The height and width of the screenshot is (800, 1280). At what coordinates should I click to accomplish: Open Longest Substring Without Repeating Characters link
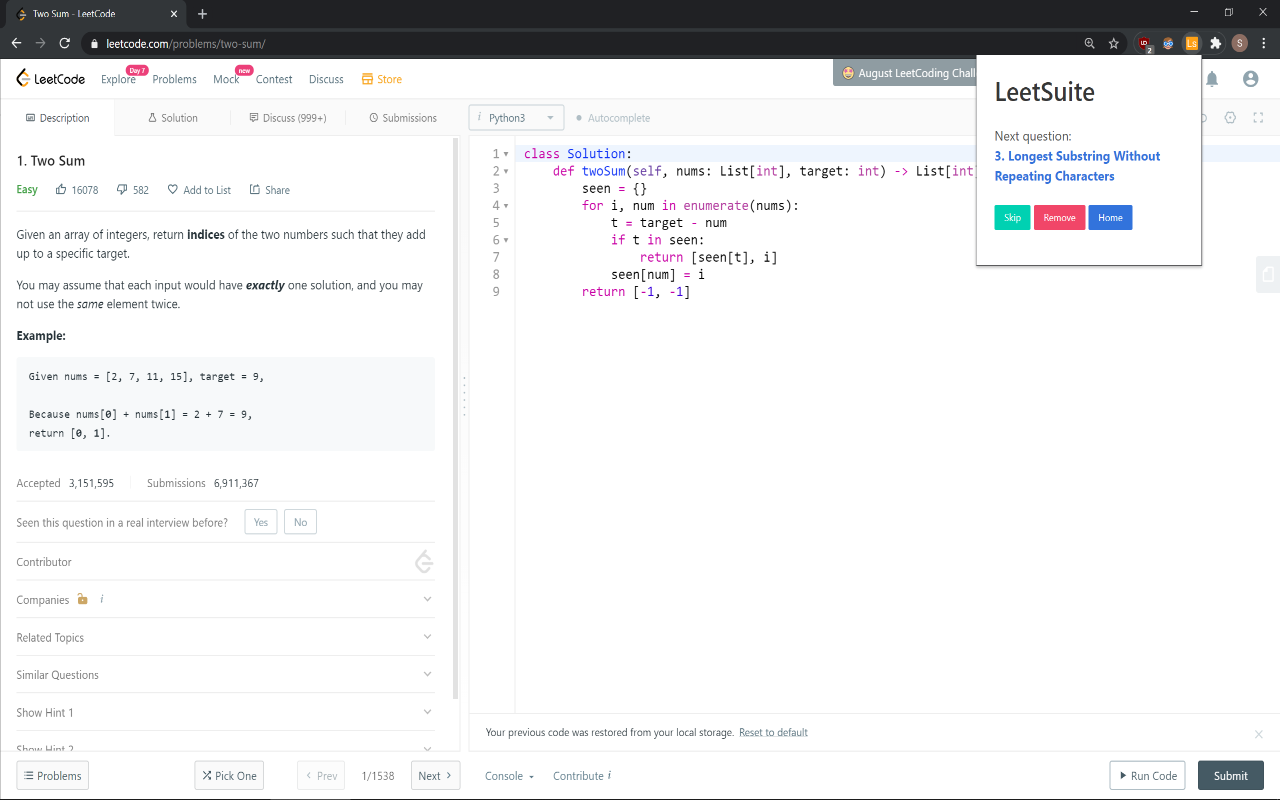[x=1077, y=166]
